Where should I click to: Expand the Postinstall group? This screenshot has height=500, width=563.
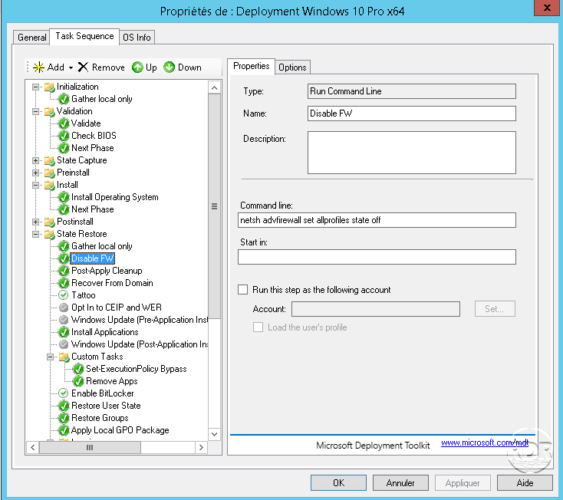pyautogui.click(x=36, y=222)
